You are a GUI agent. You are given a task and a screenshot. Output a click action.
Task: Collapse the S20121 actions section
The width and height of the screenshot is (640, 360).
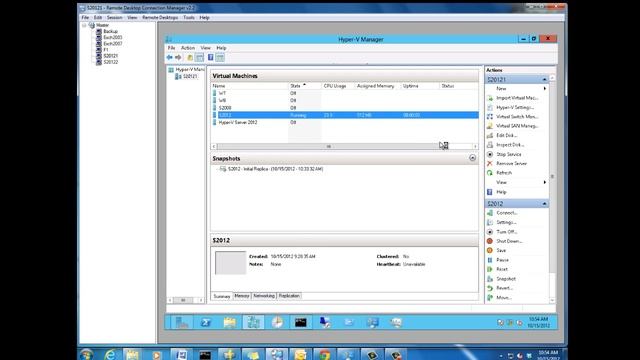click(544, 80)
